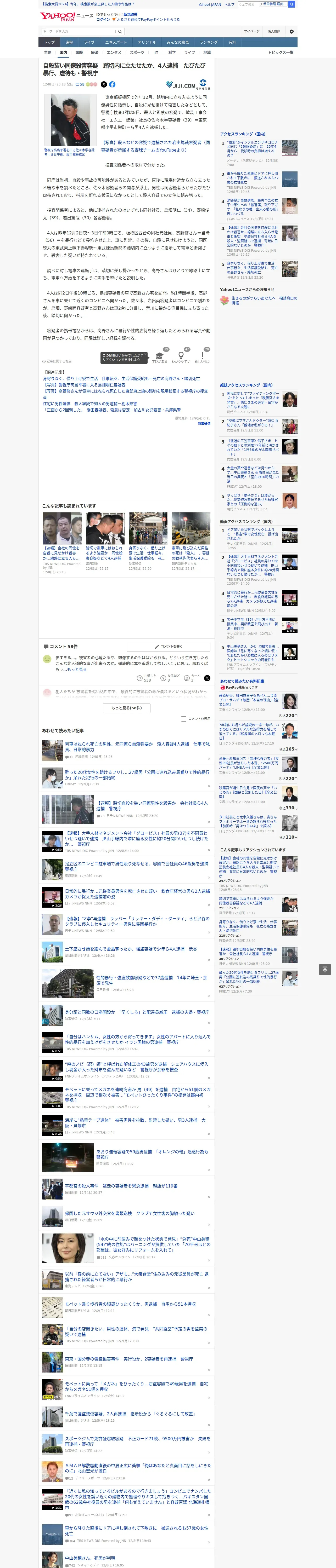This screenshot has width=336, height=1568.
Task: Open related link 「正面から2回刺した」勝田容疑者
Action: click(x=111, y=410)
